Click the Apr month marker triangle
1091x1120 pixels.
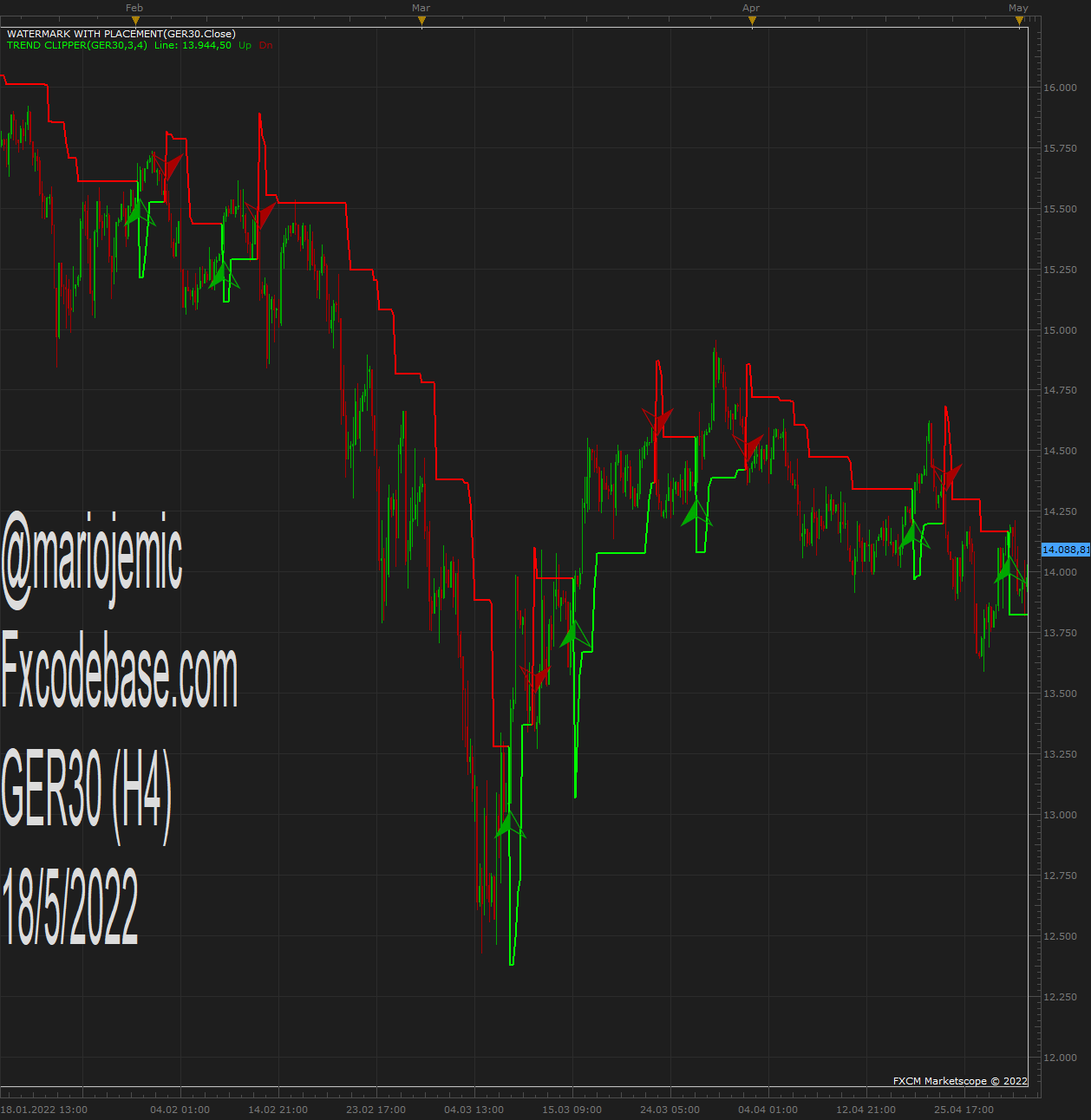[752, 21]
